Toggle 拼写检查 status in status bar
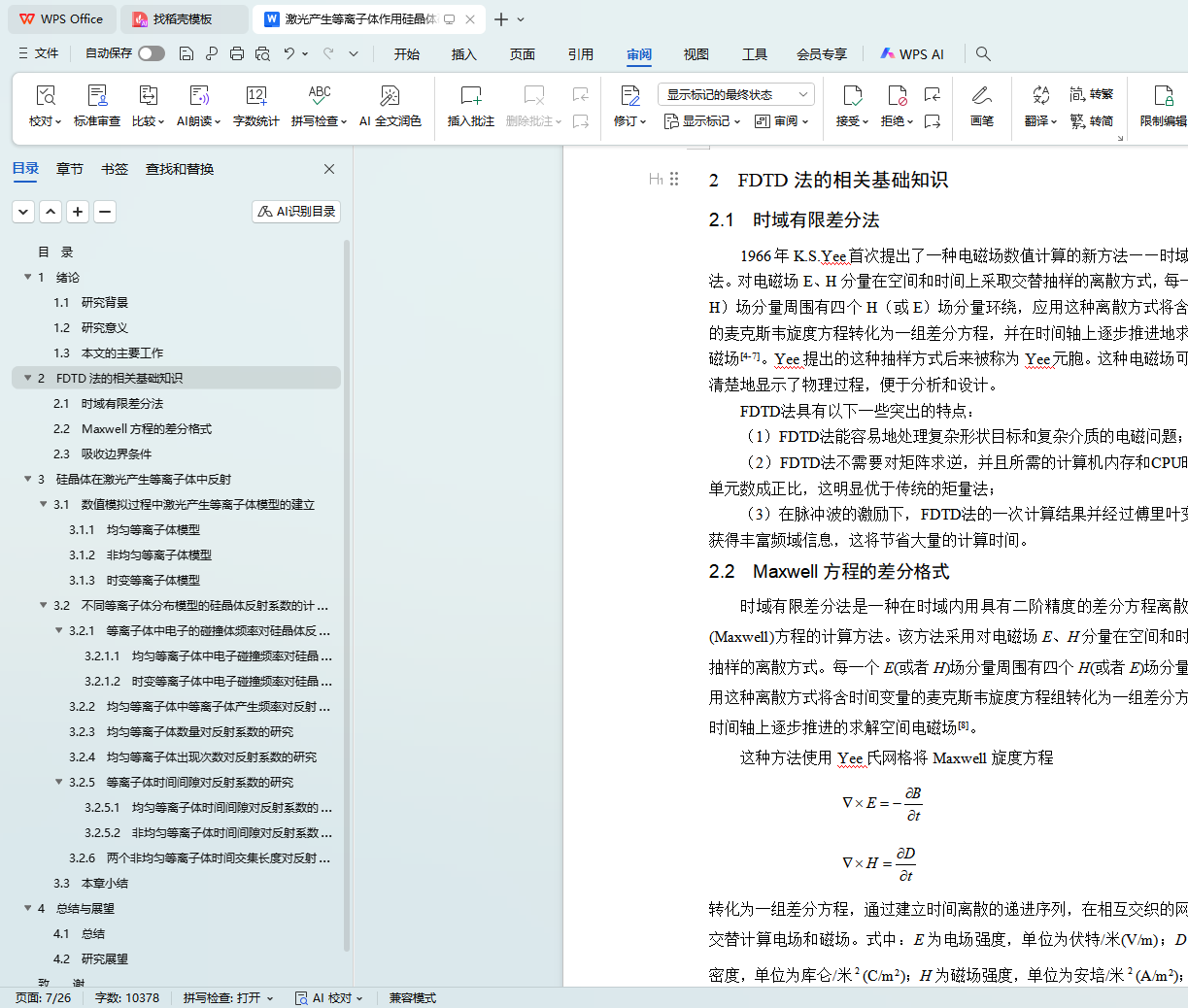 [227, 997]
